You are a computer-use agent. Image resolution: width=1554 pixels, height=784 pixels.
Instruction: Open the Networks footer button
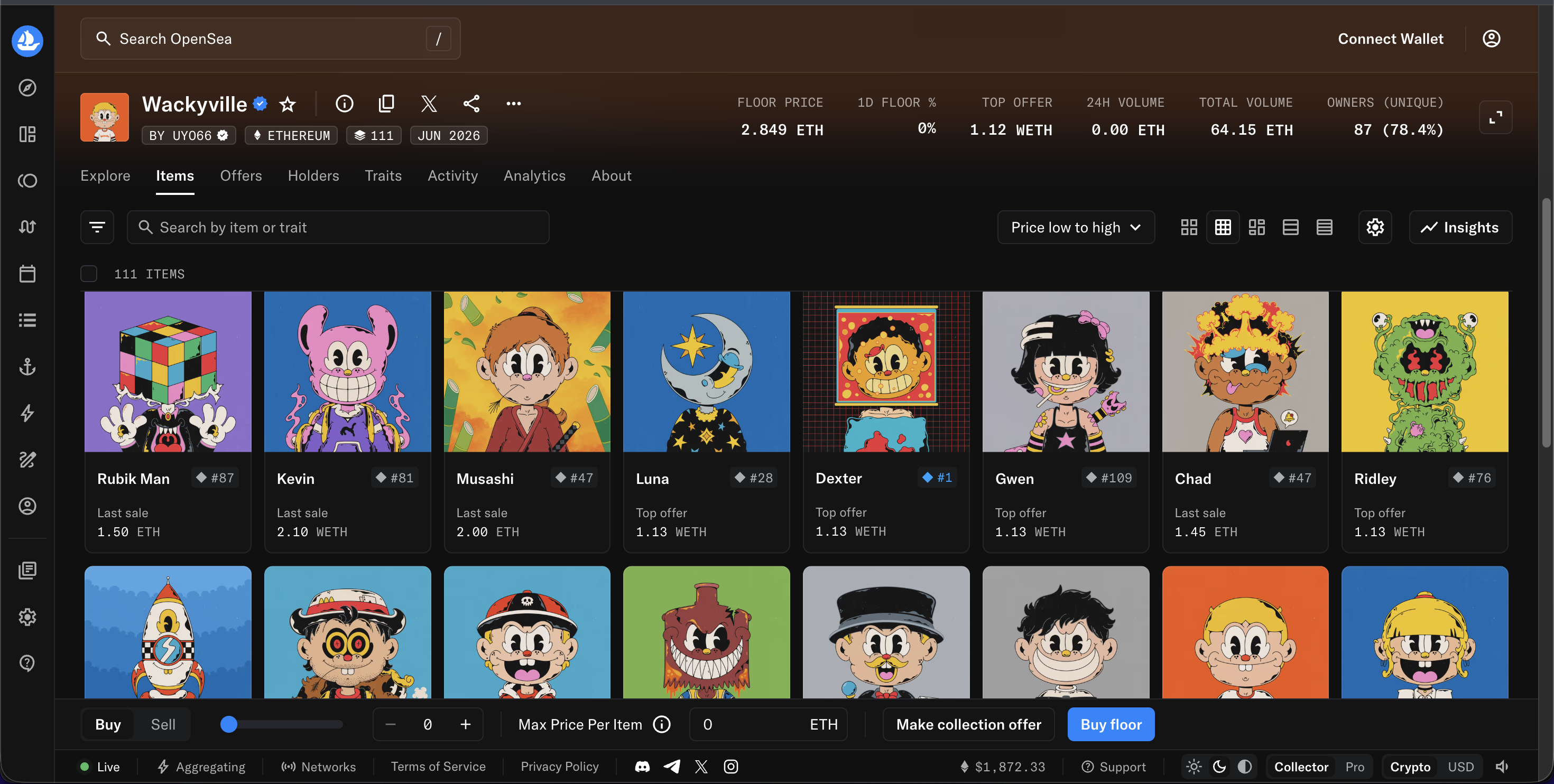[318, 767]
